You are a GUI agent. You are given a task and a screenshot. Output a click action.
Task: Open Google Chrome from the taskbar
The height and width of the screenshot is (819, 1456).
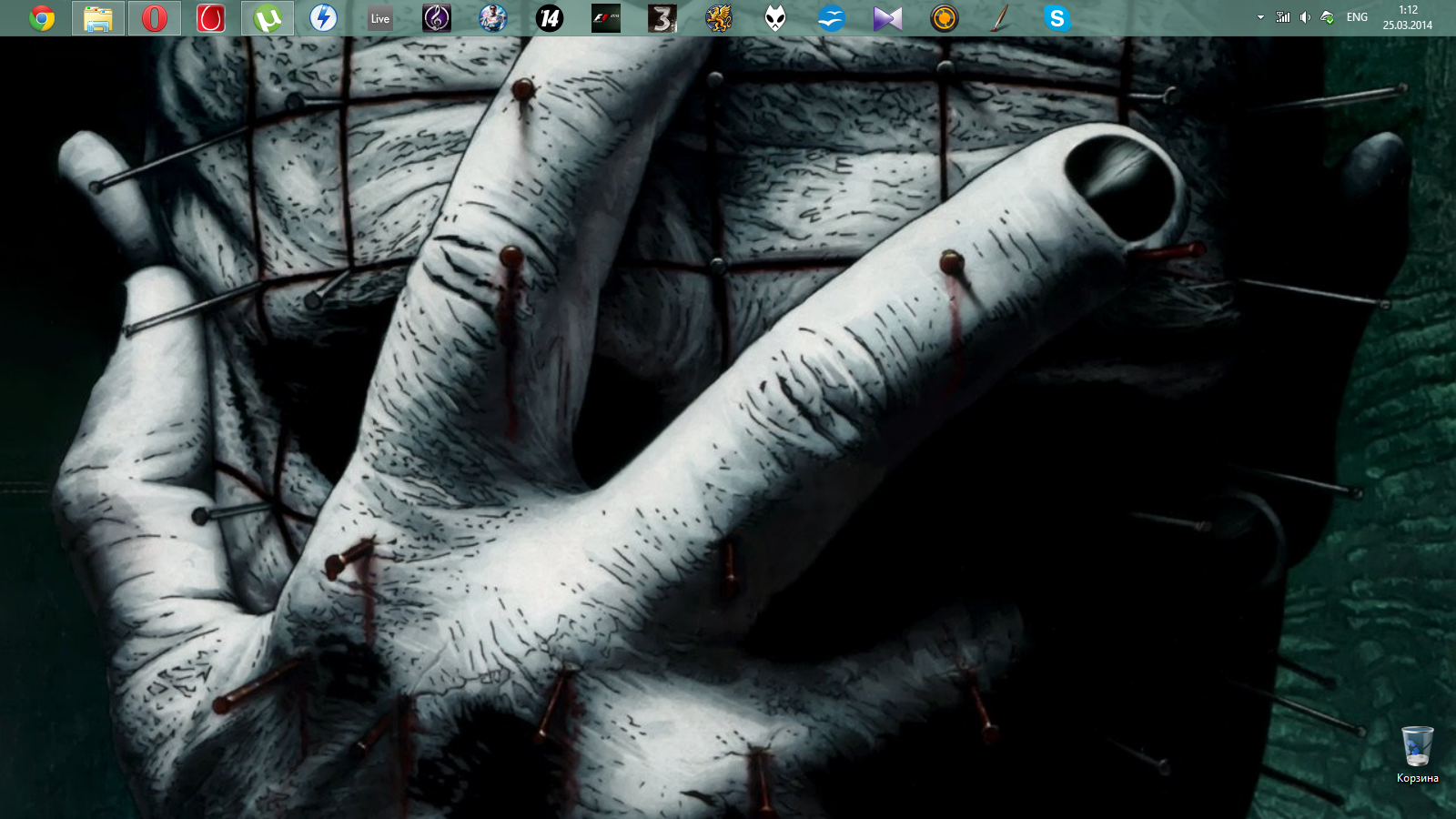point(42,18)
